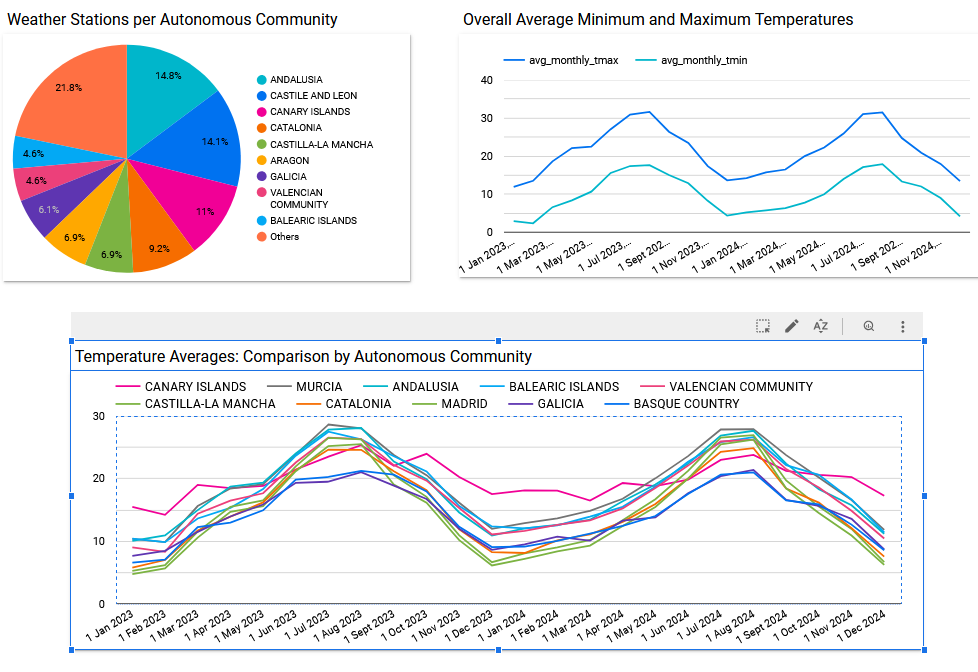This screenshot has height=672, width=978.
Task: Click BALEARIC ISLANDS legend in comparison chart
Action: 549,387
